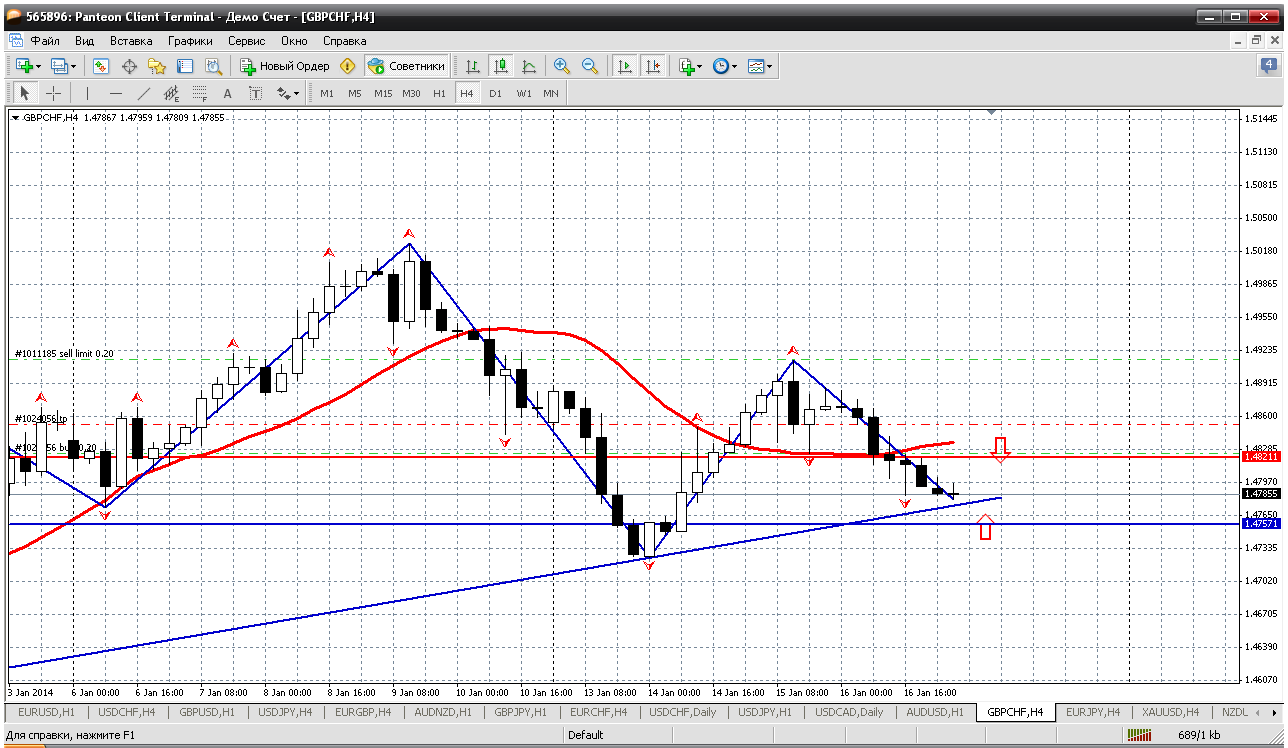Toggle chart auto scroll
The image size is (1288, 748).
point(625,66)
